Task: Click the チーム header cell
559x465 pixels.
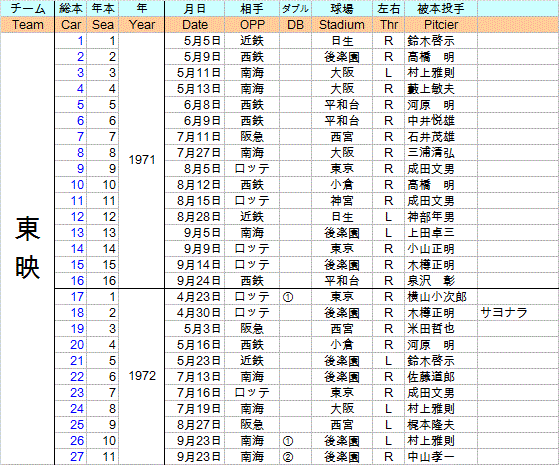Action: click(27, 9)
